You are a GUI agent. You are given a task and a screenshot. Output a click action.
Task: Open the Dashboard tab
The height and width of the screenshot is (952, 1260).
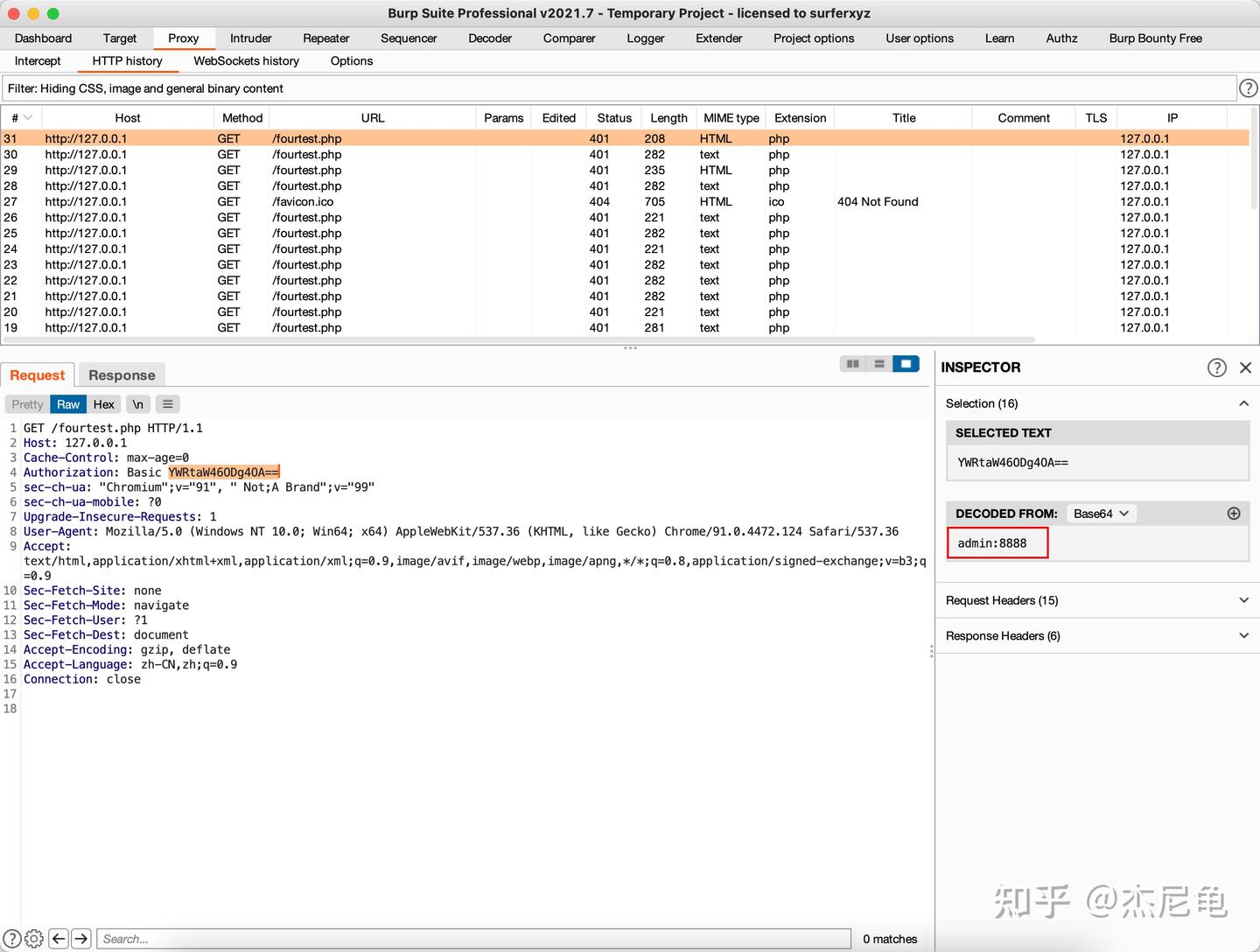pos(43,38)
